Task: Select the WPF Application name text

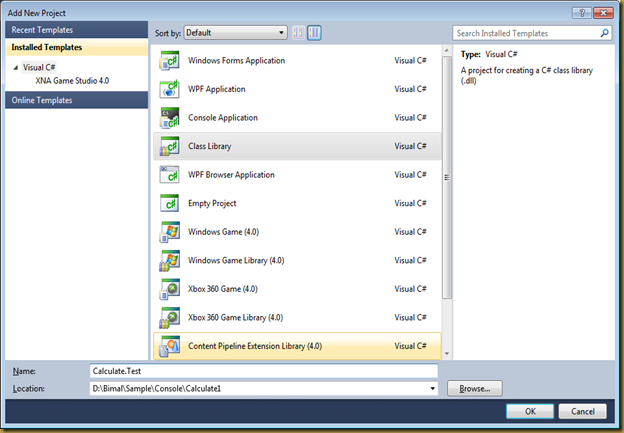Action: [216, 89]
